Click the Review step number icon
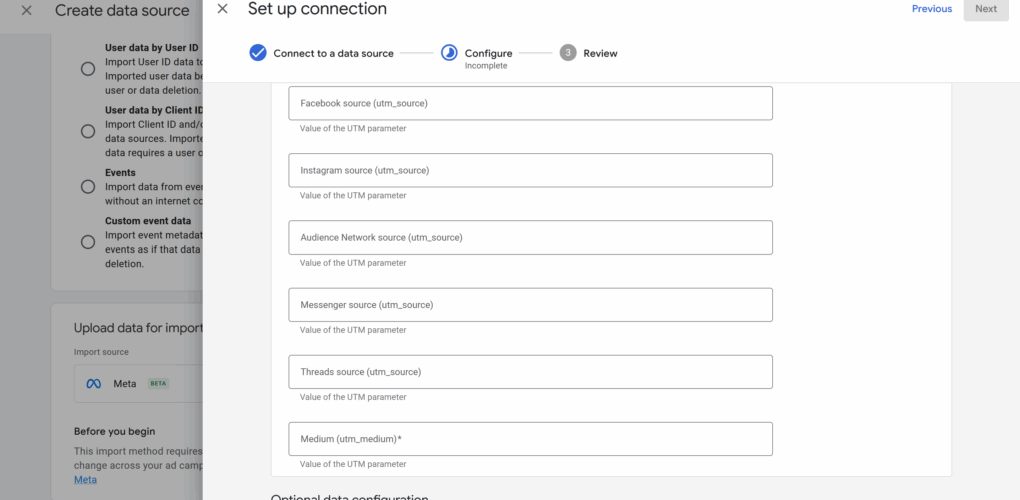Image resolution: width=1020 pixels, height=500 pixels. 568,53
